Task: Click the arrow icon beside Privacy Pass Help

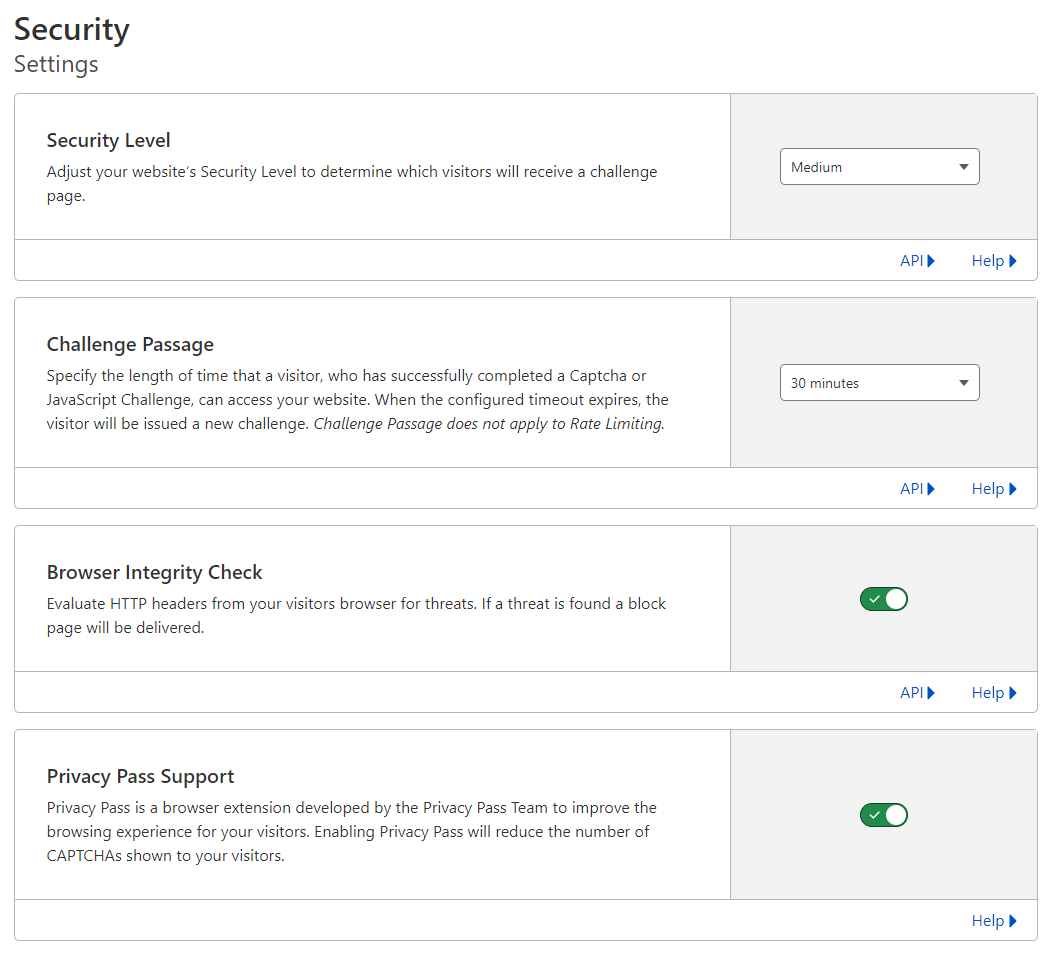Action: (x=1013, y=921)
